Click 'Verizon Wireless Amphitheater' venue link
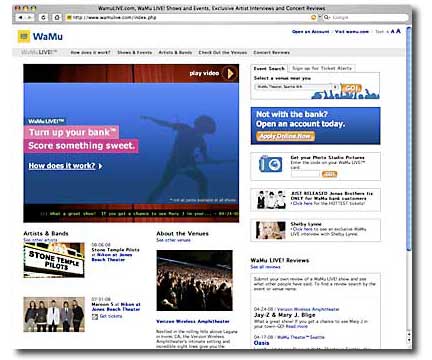The width and height of the screenshot is (432, 360). pos(193,322)
